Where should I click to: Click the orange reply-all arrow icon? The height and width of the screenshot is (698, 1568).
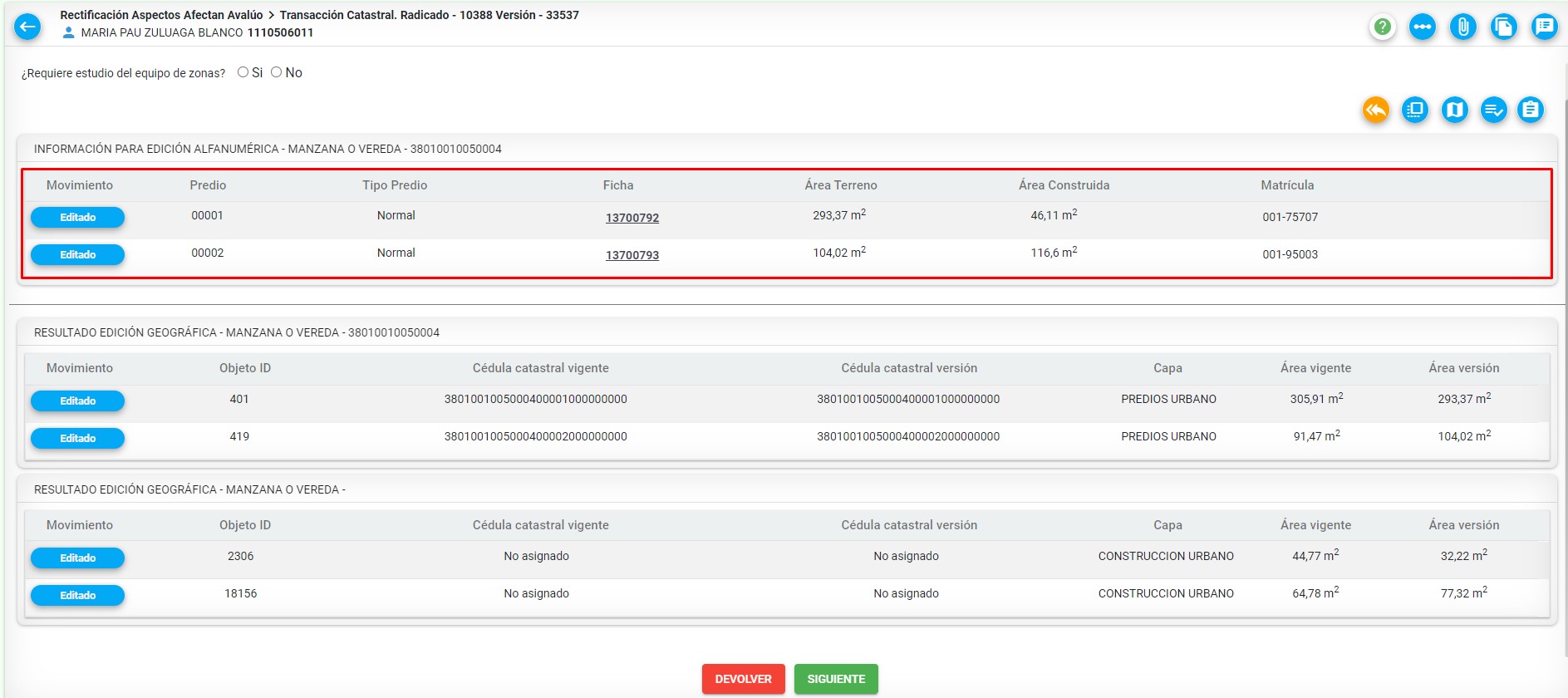click(1376, 110)
